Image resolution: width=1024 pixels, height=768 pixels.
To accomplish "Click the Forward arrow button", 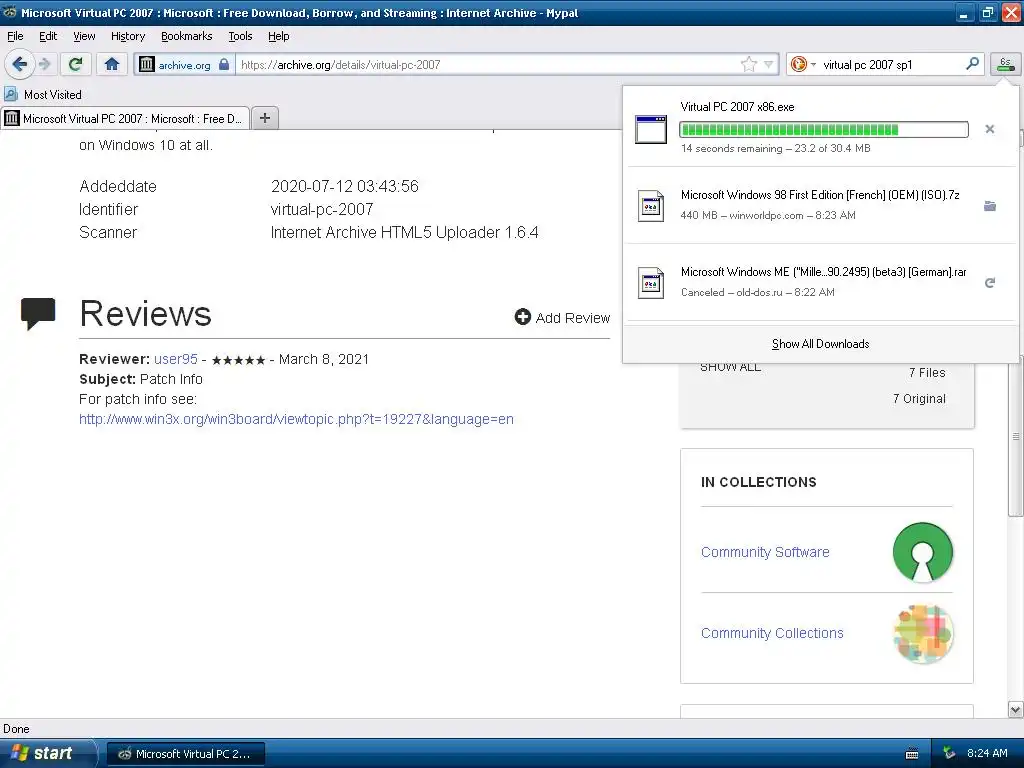I will (x=44, y=64).
